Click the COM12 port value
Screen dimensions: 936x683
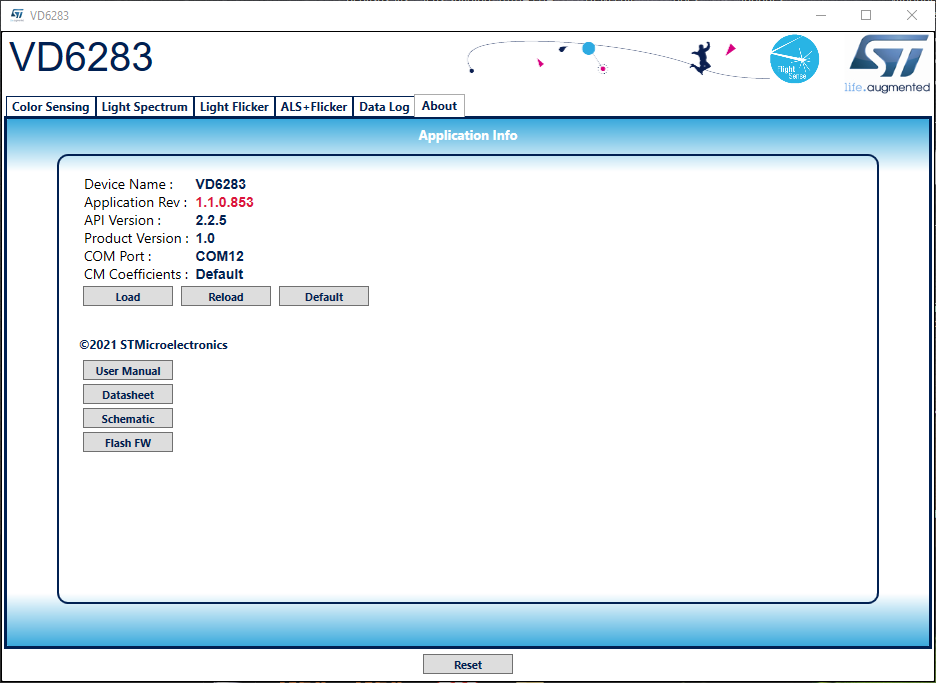coord(220,256)
